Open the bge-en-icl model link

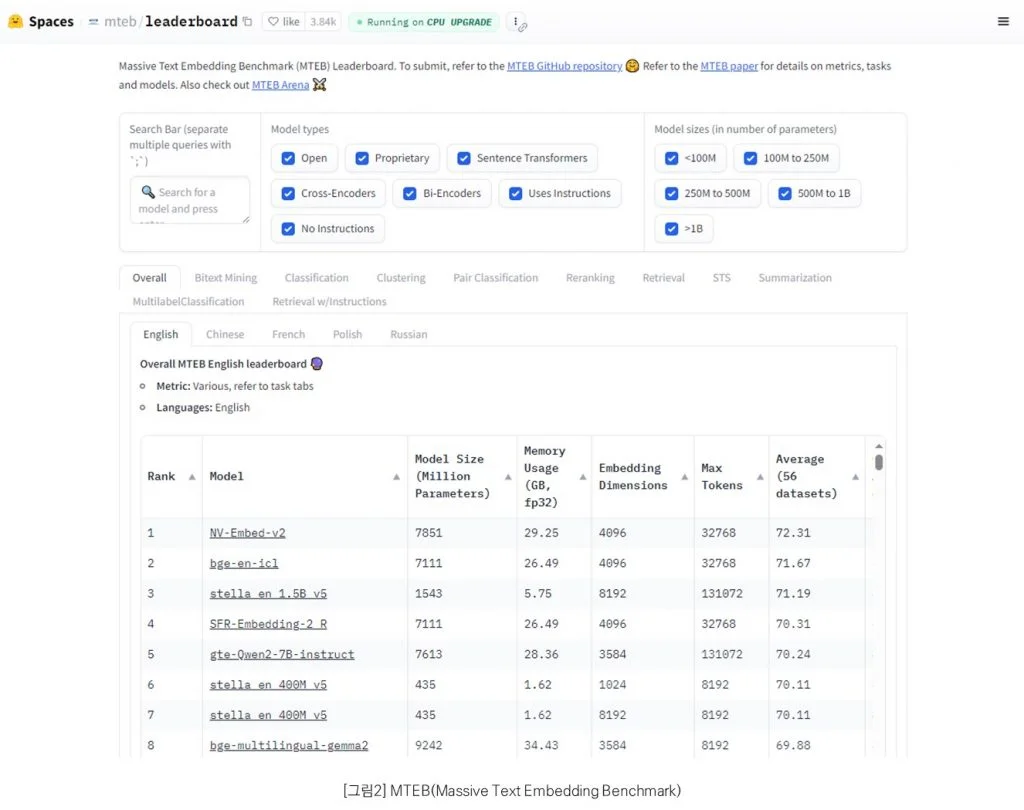244,563
